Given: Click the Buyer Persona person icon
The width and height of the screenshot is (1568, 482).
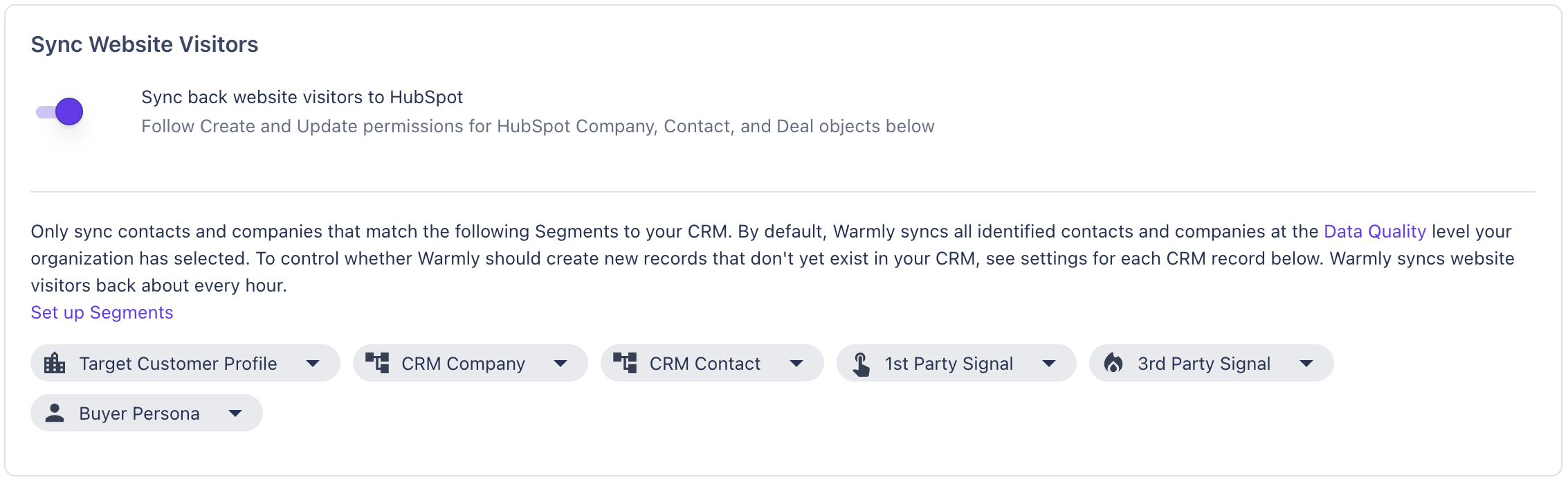Looking at the screenshot, I should [x=55, y=413].
